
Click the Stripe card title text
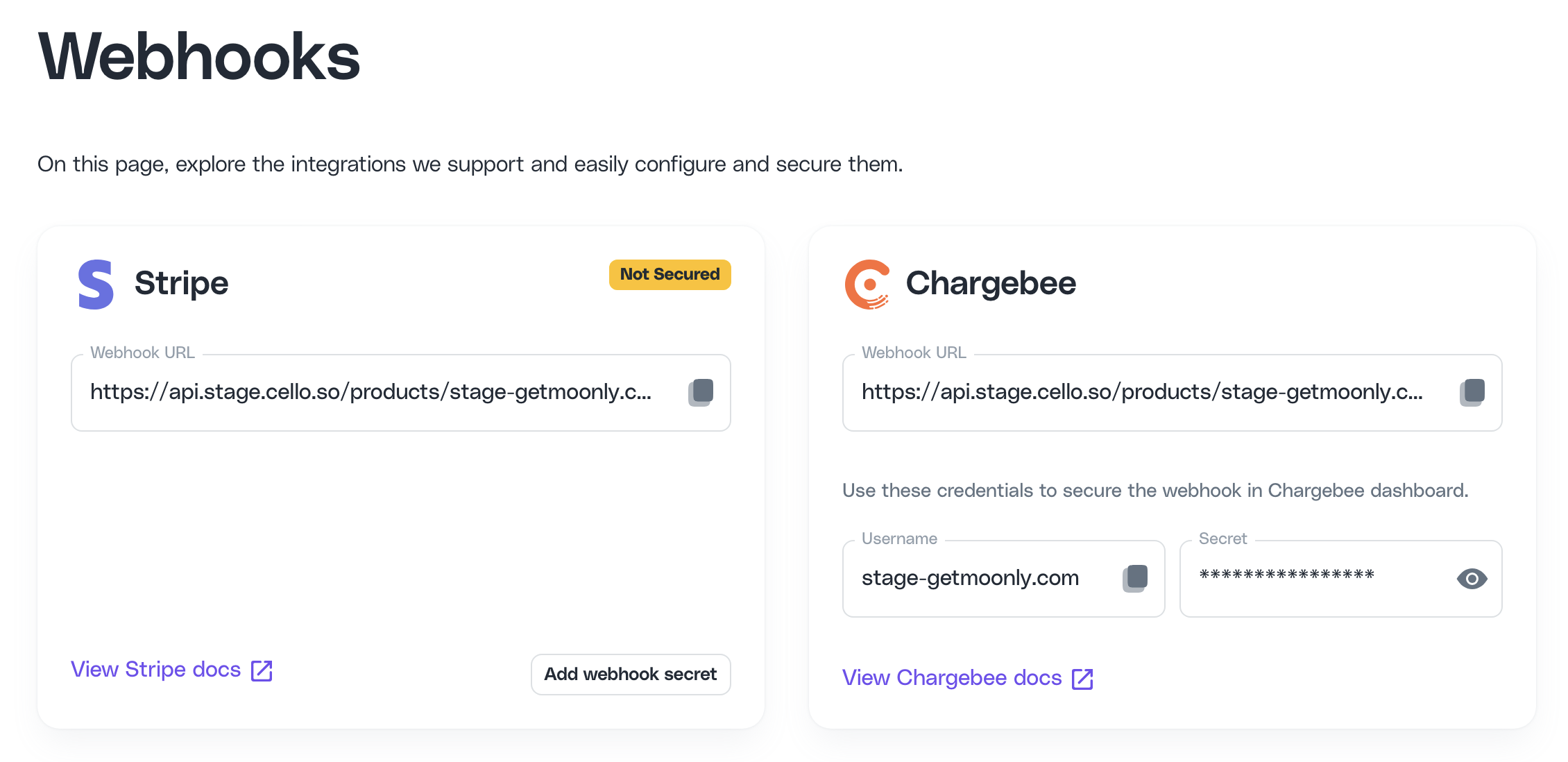[x=181, y=283]
